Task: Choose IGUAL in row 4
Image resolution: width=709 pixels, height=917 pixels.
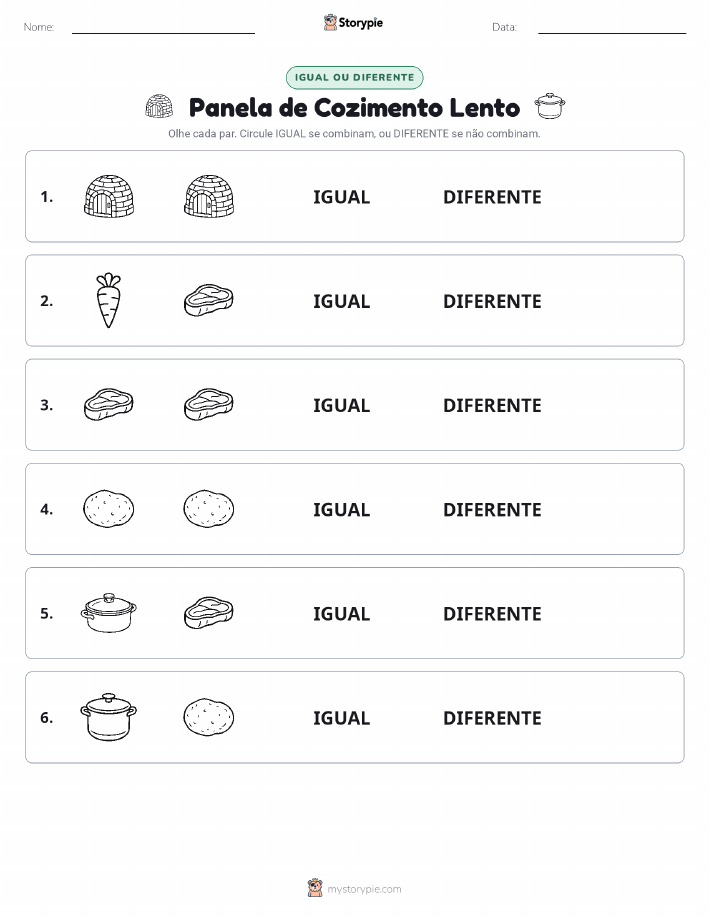Action: 342,509
